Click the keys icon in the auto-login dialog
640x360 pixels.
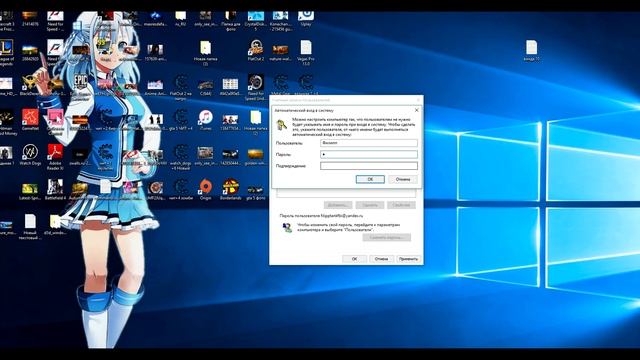(x=282, y=124)
